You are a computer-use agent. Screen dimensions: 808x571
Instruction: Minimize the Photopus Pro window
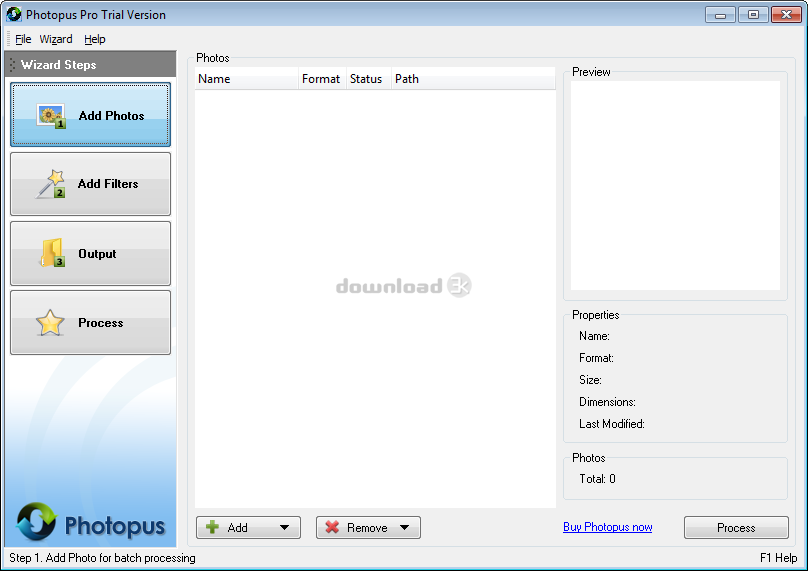(720, 15)
